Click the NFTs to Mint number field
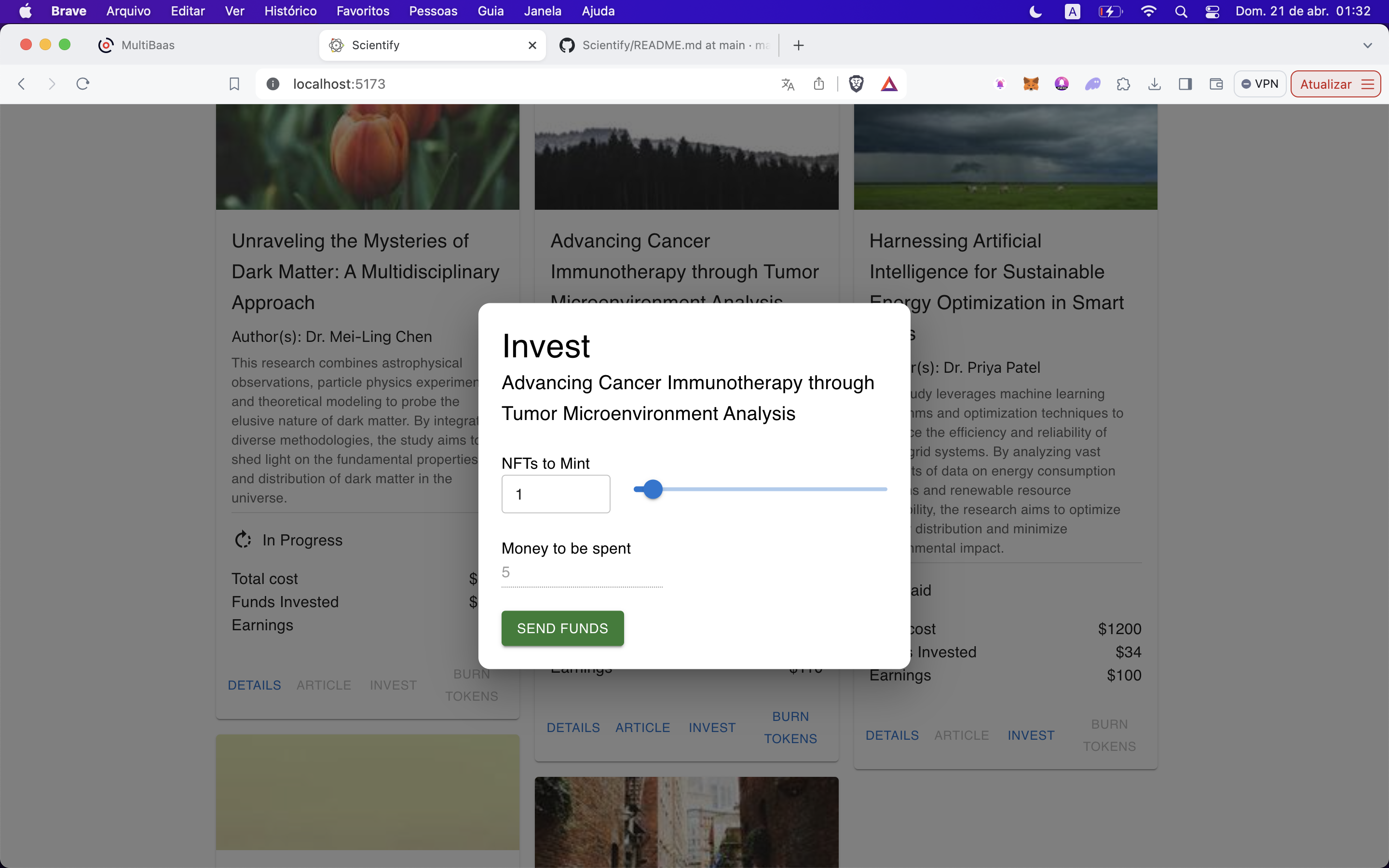1389x868 pixels. pyautogui.click(x=556, y=494)
